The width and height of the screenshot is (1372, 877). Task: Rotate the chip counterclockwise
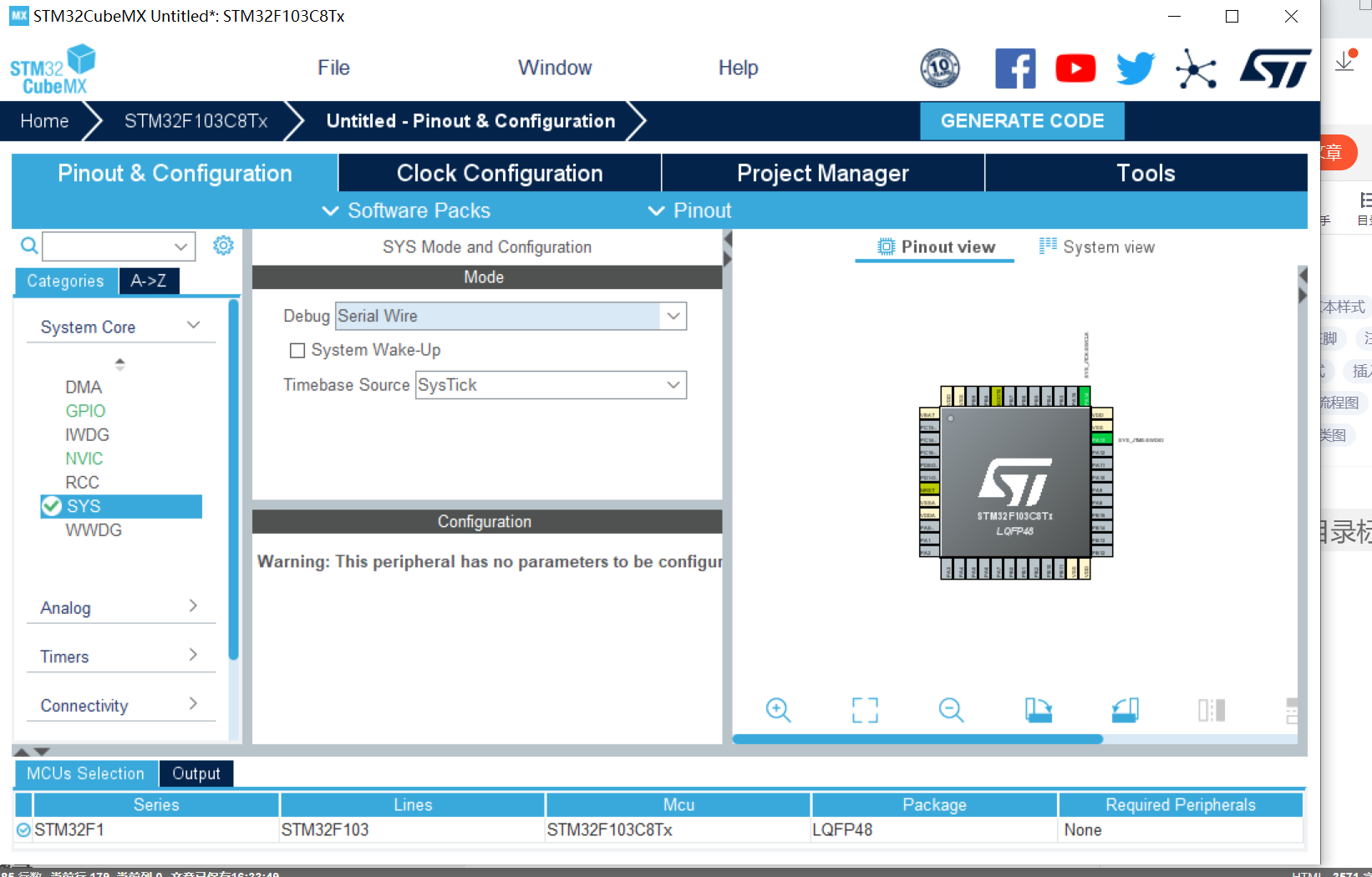pos(1126,710)
